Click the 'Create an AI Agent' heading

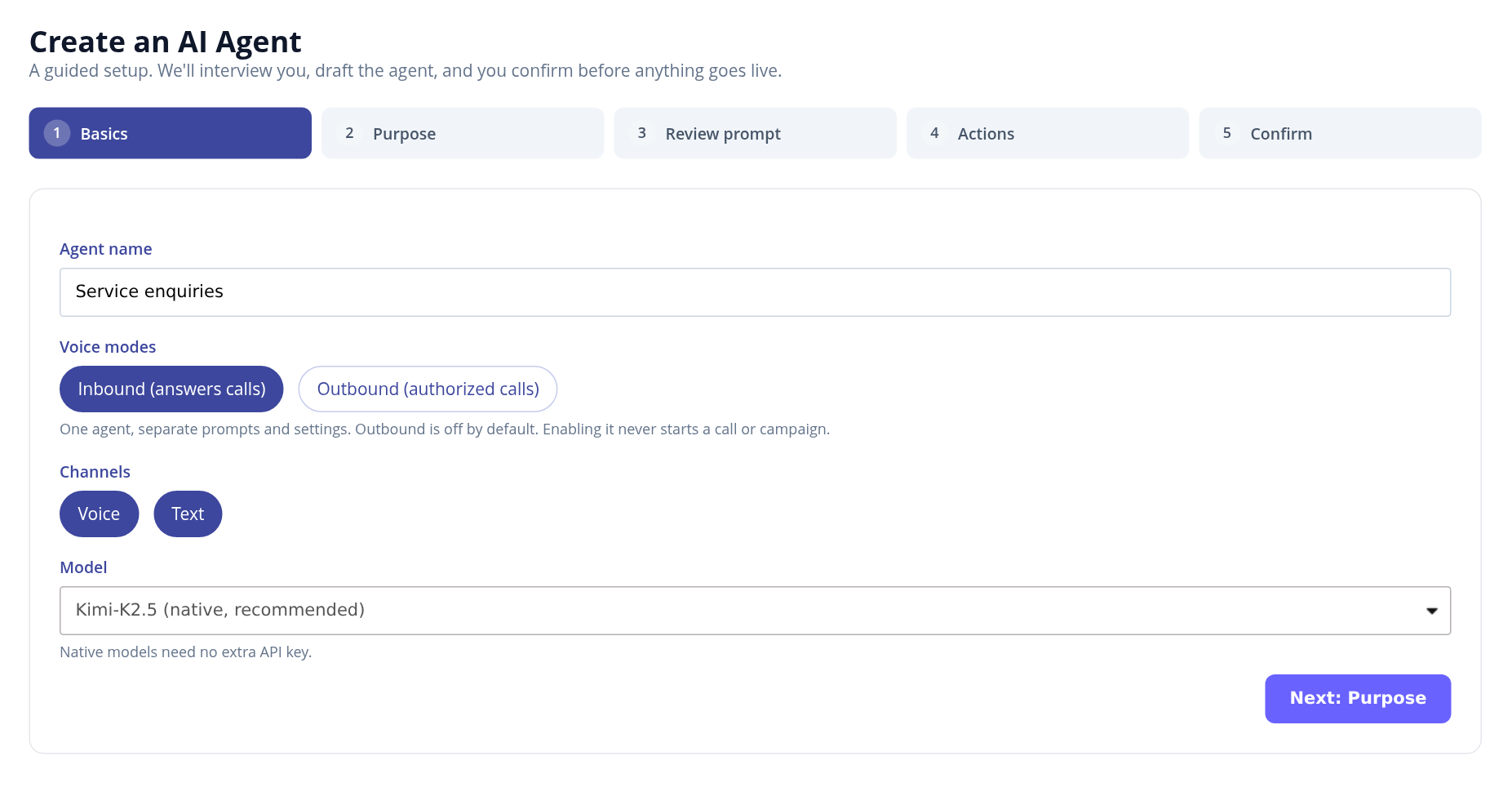click(x=166, y=42)
